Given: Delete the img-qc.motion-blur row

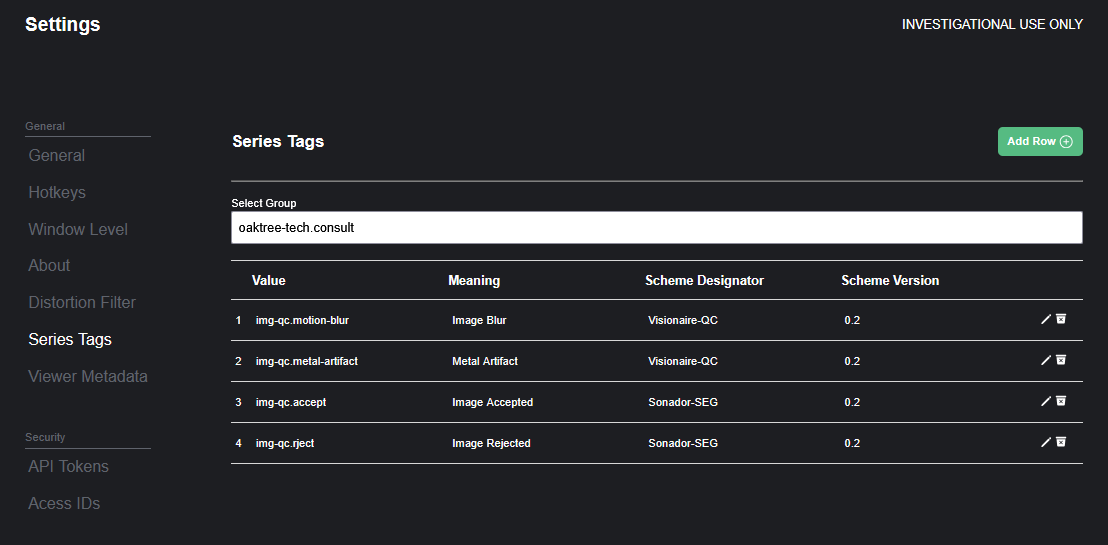Looking at the screenshot, I should tap(1061, 319).
